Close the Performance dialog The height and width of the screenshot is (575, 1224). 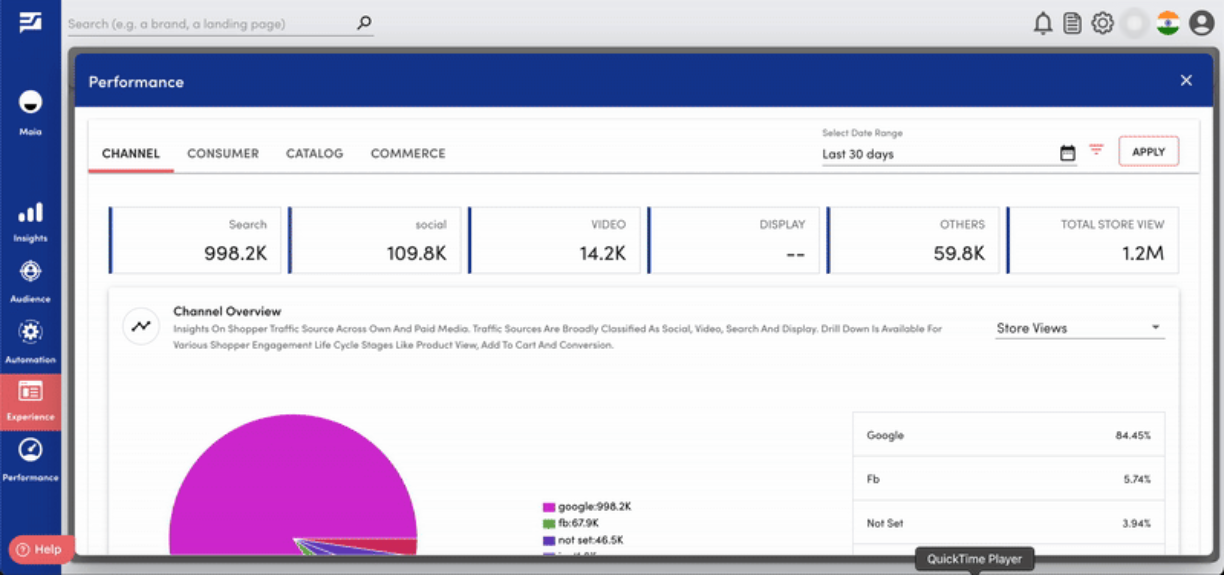click(x=1186, y=80)
